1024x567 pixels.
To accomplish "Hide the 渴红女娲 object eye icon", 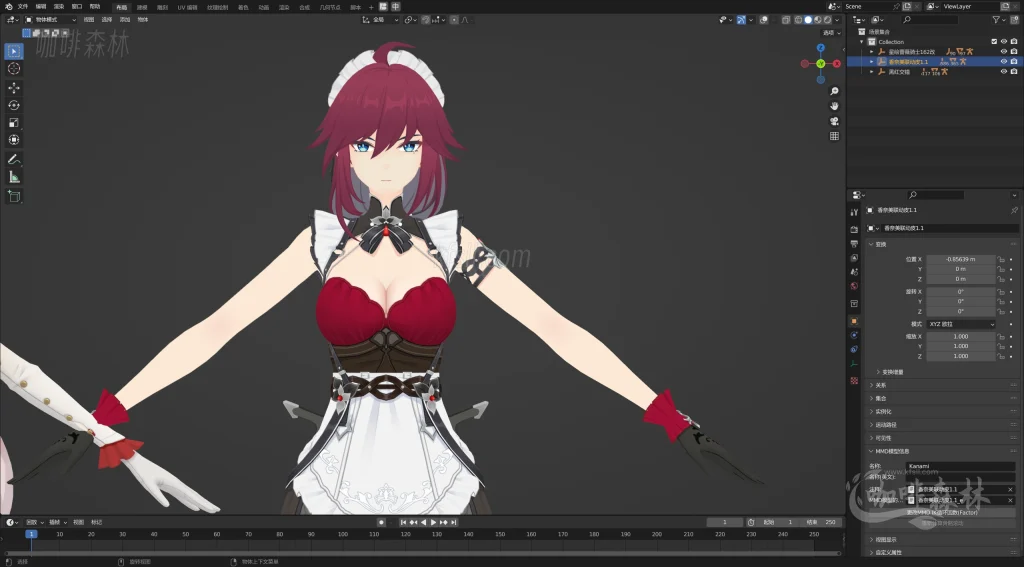I will (1004, 72).
